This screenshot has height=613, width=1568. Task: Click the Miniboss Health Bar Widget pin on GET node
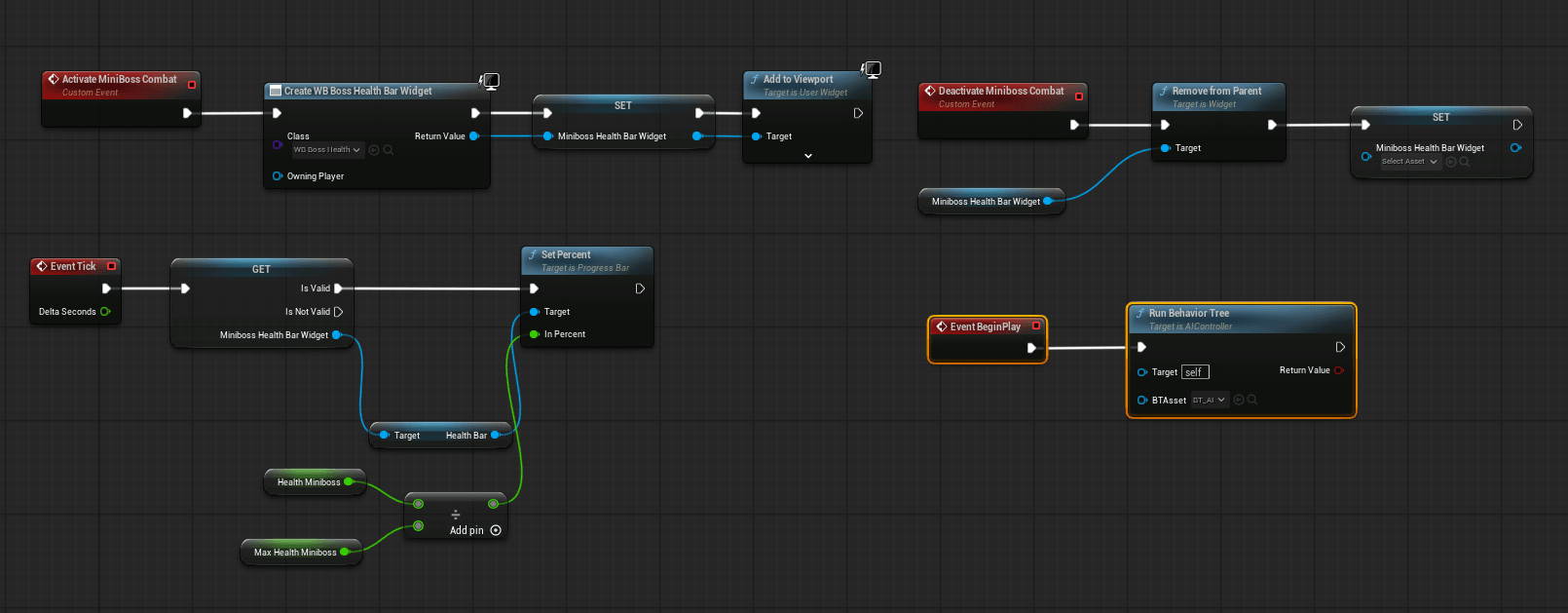click(x=337, y=334)
